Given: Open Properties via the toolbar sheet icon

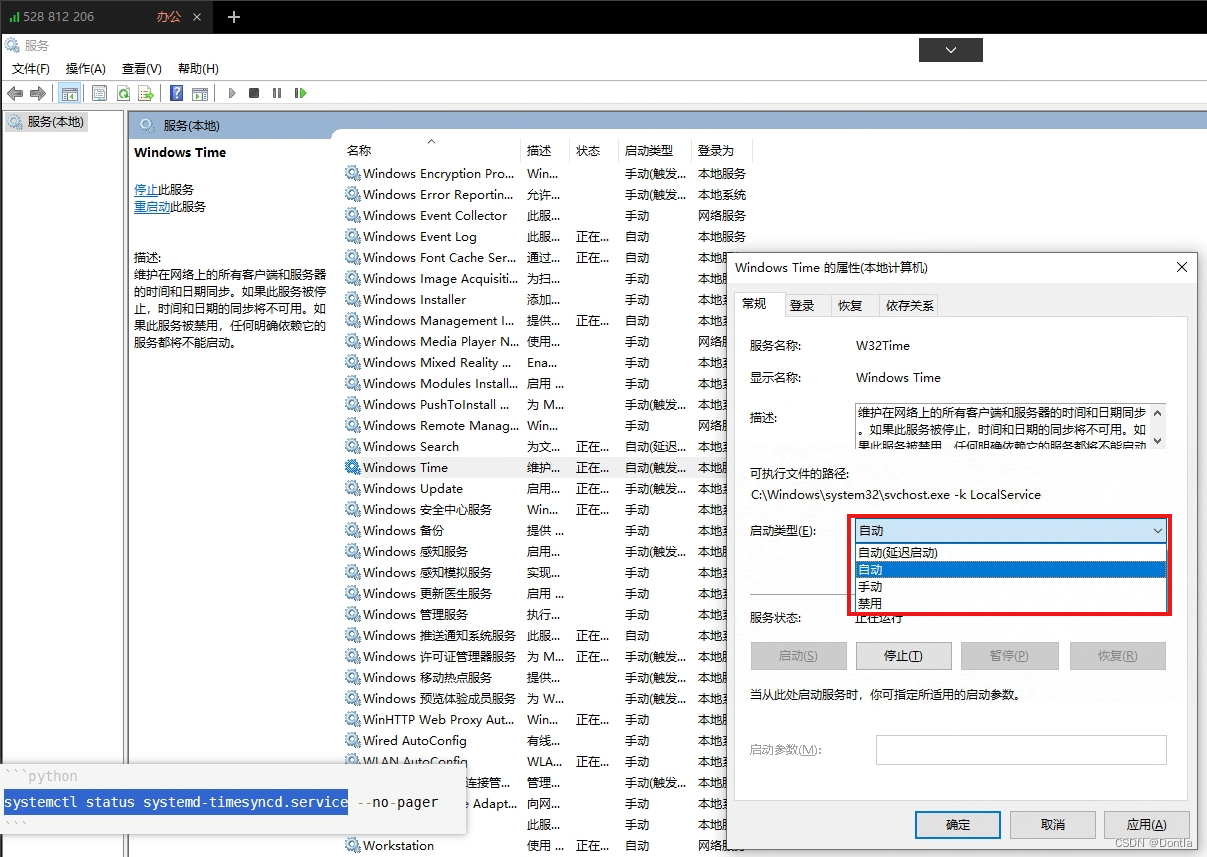Looking at the screenshot, I should [99, 93].
